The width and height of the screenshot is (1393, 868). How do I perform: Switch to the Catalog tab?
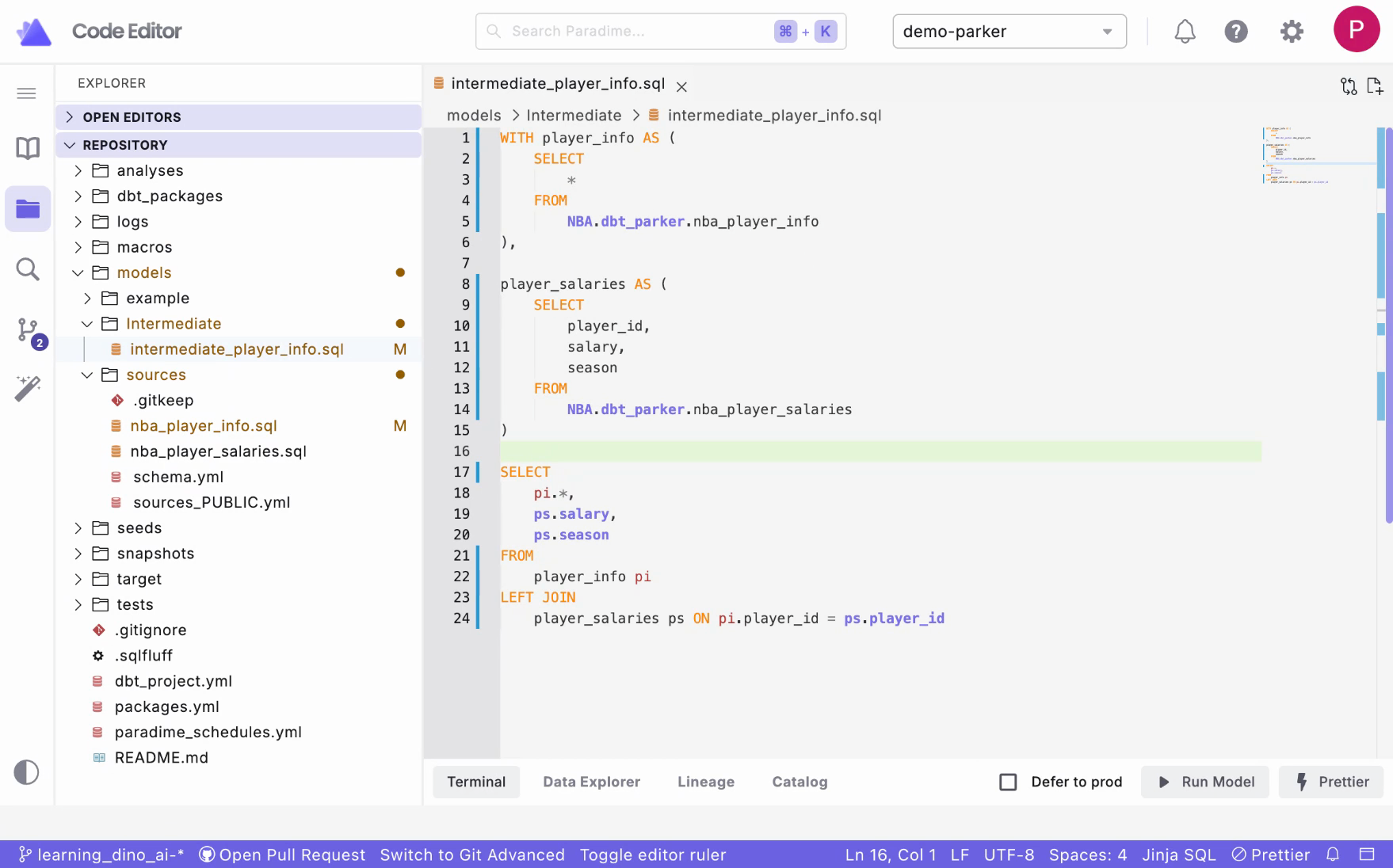(800, 782)
